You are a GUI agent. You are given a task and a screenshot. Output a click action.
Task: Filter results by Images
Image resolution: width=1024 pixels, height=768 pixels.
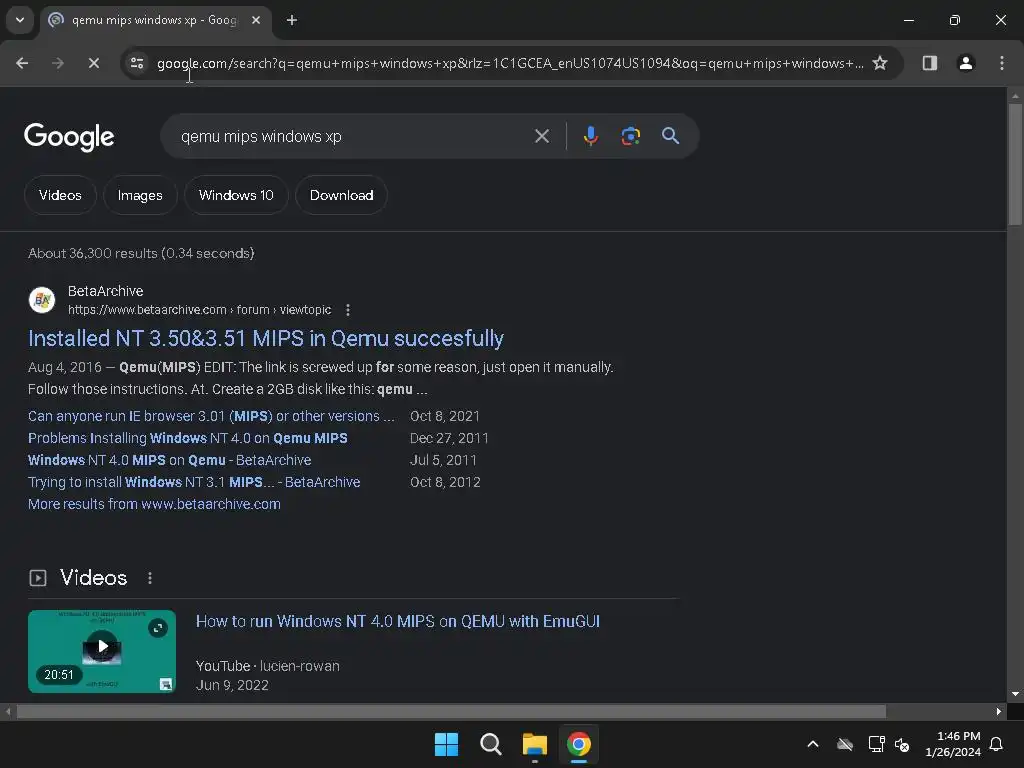coord(140,195)
